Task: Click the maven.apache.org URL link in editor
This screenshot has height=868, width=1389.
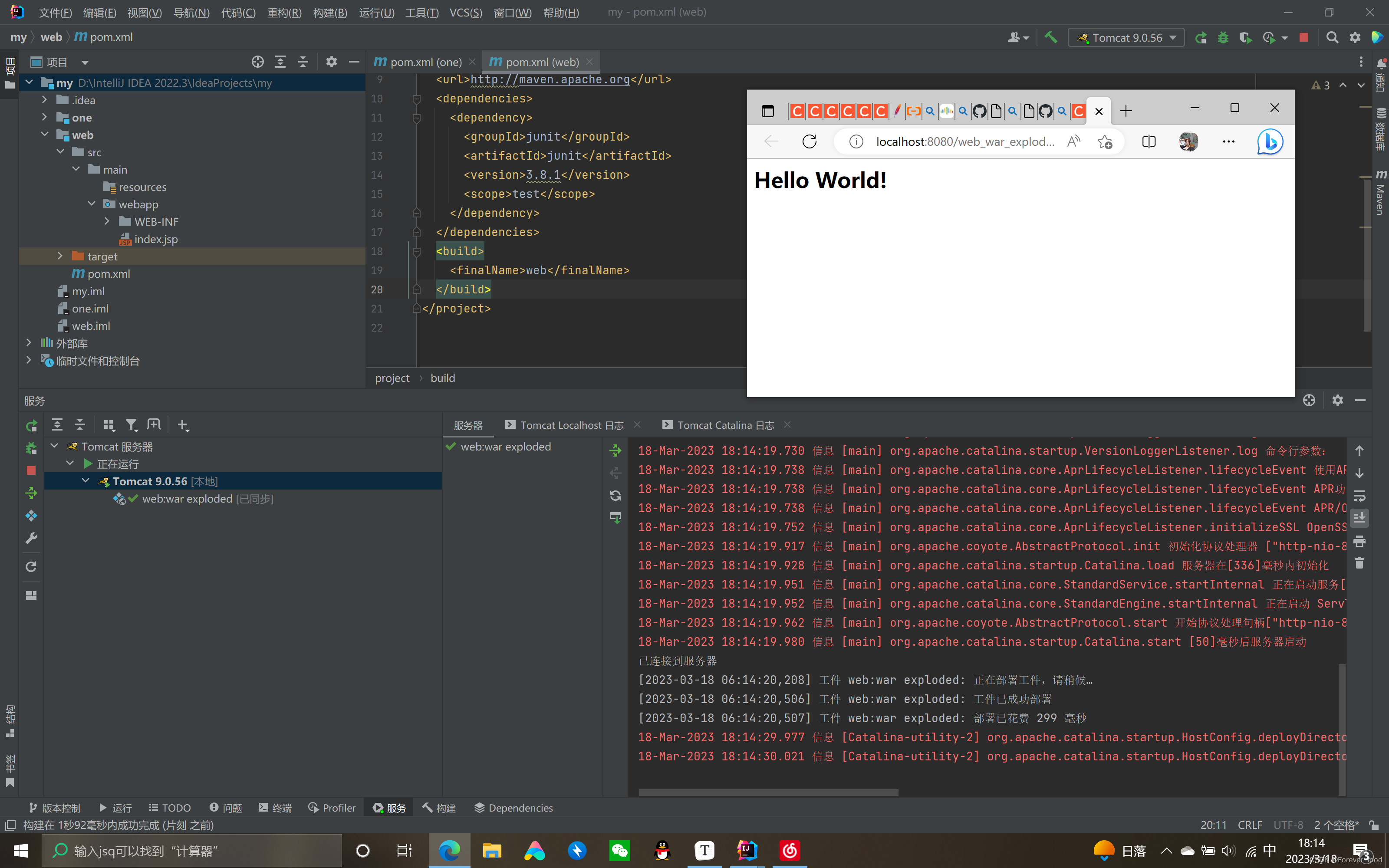Action: point(550,79)
